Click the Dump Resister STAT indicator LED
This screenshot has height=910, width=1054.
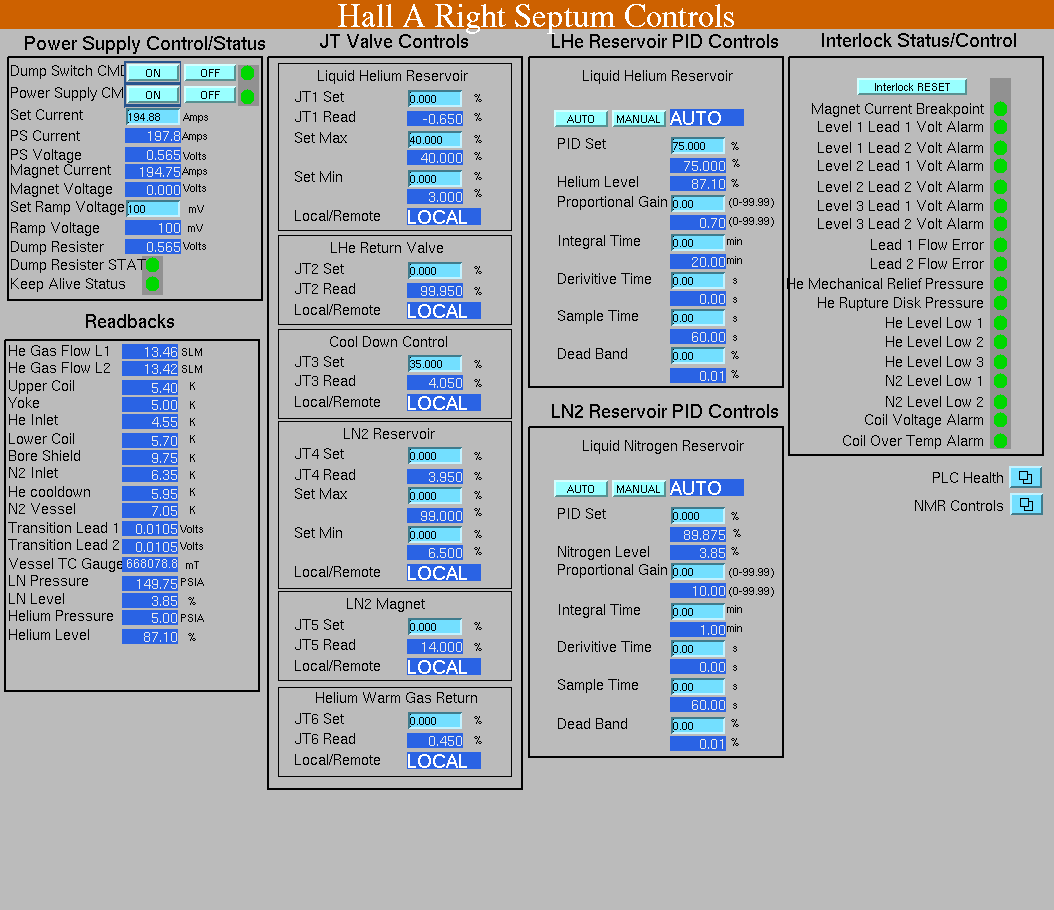click(153, 265)
